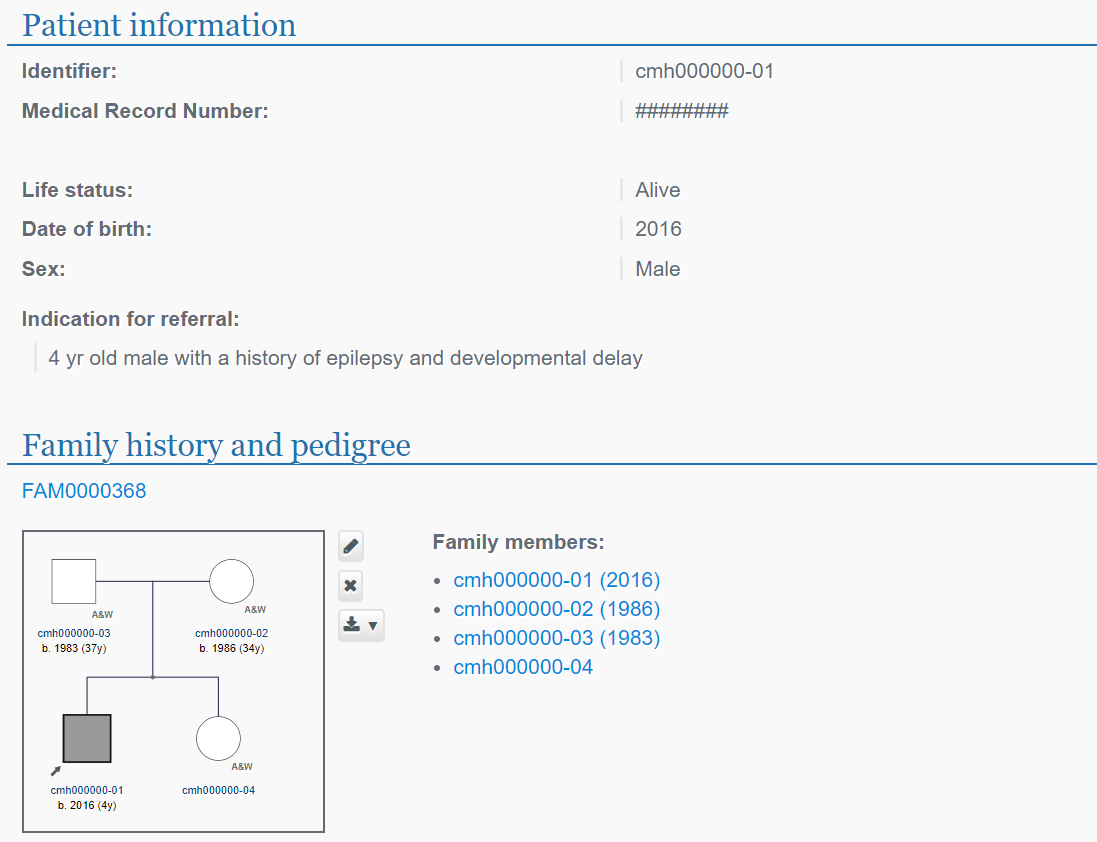This screenshot has width=1097, height=842.
Task: Click the Medical Record Number value
Action: pos(682,111)
